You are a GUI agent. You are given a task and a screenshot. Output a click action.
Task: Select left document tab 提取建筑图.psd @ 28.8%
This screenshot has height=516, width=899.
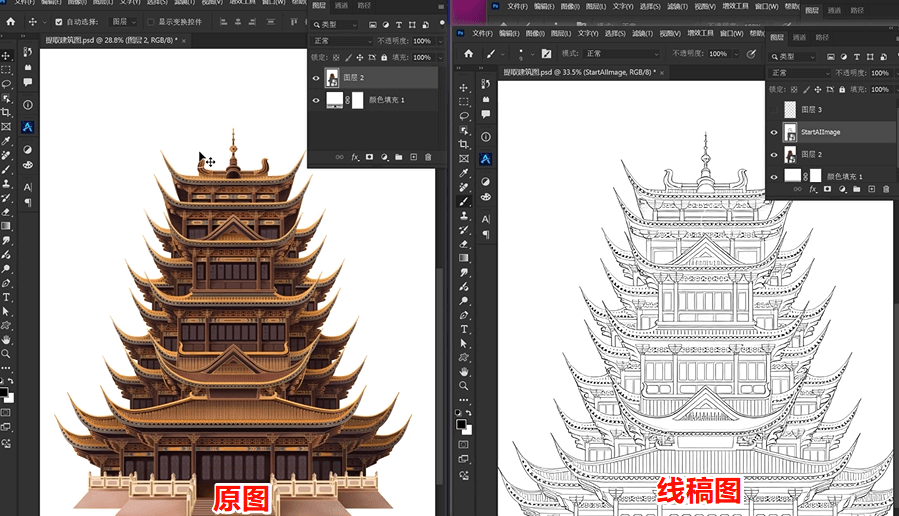pos(111,40)
